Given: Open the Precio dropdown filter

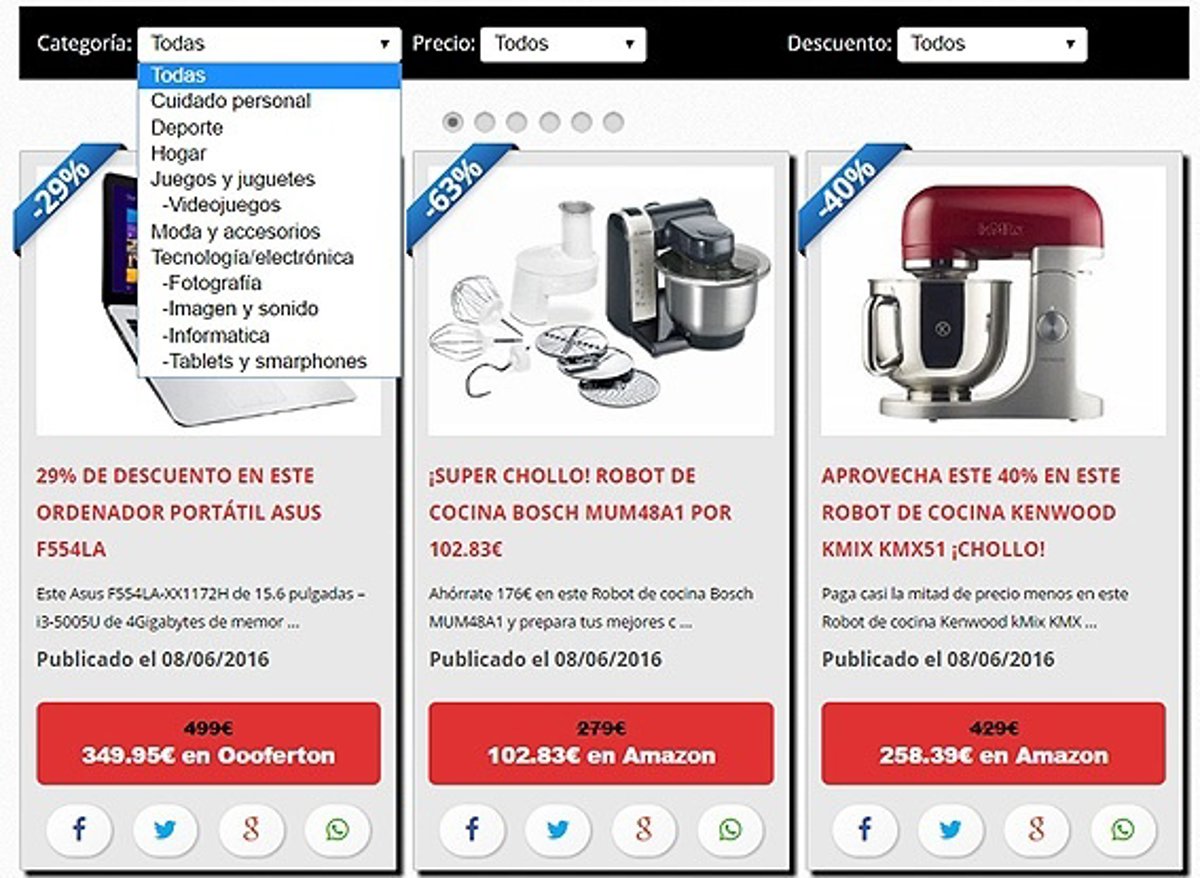Looking at the screenshot, I should point(563,44).
